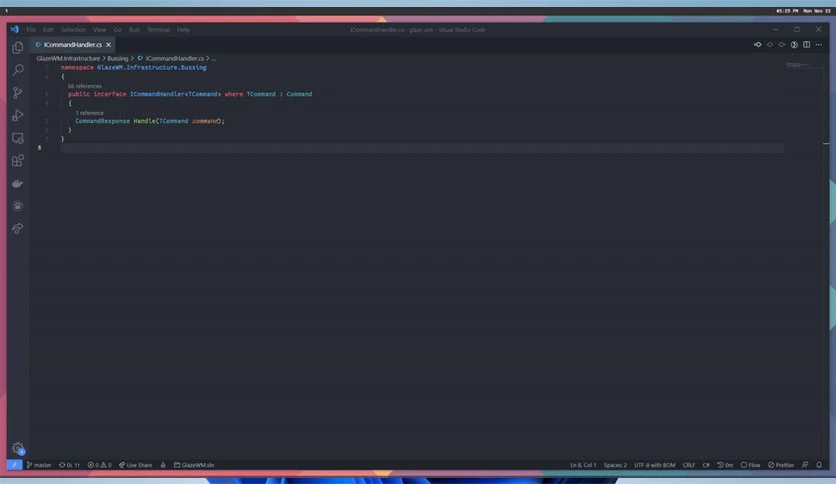Open the Live Share view in activity bar

tap(18, 229)
